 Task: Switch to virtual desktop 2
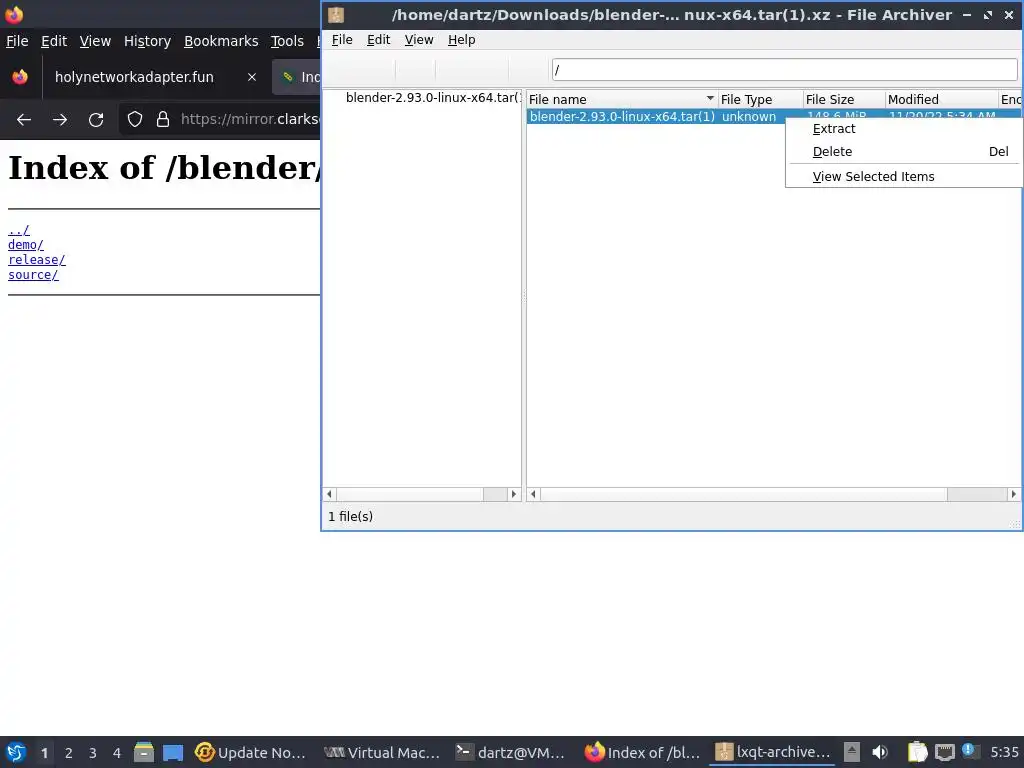[69, 752]
